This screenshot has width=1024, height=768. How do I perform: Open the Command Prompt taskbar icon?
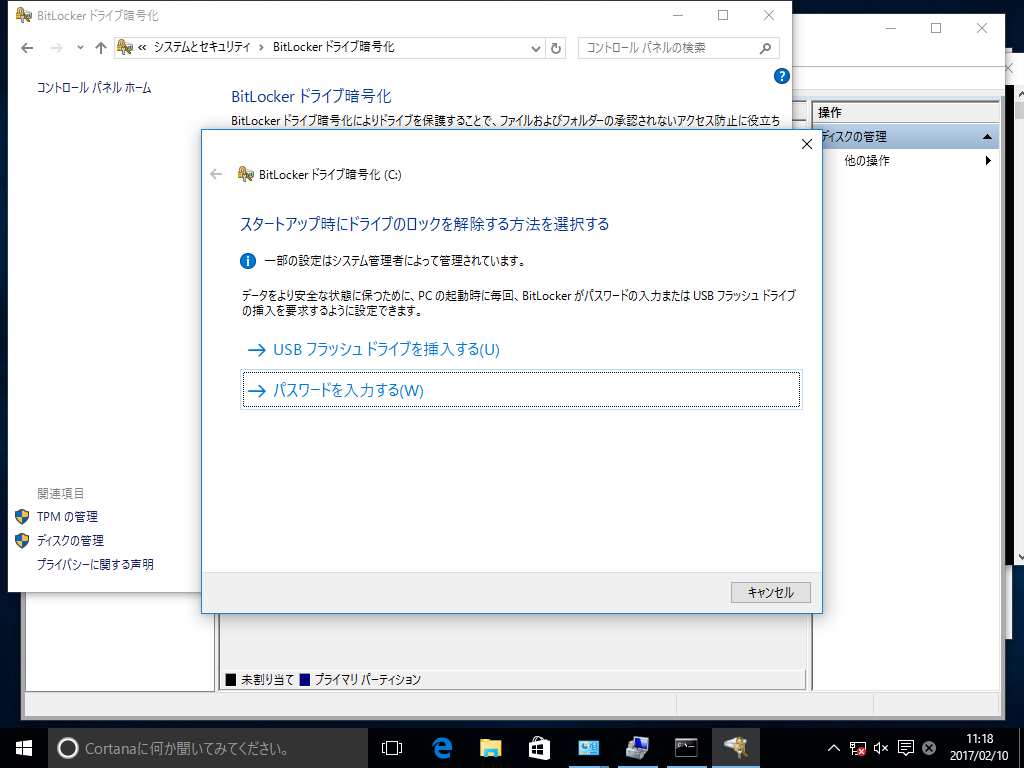pyautogui.click(x=686, y=748)
